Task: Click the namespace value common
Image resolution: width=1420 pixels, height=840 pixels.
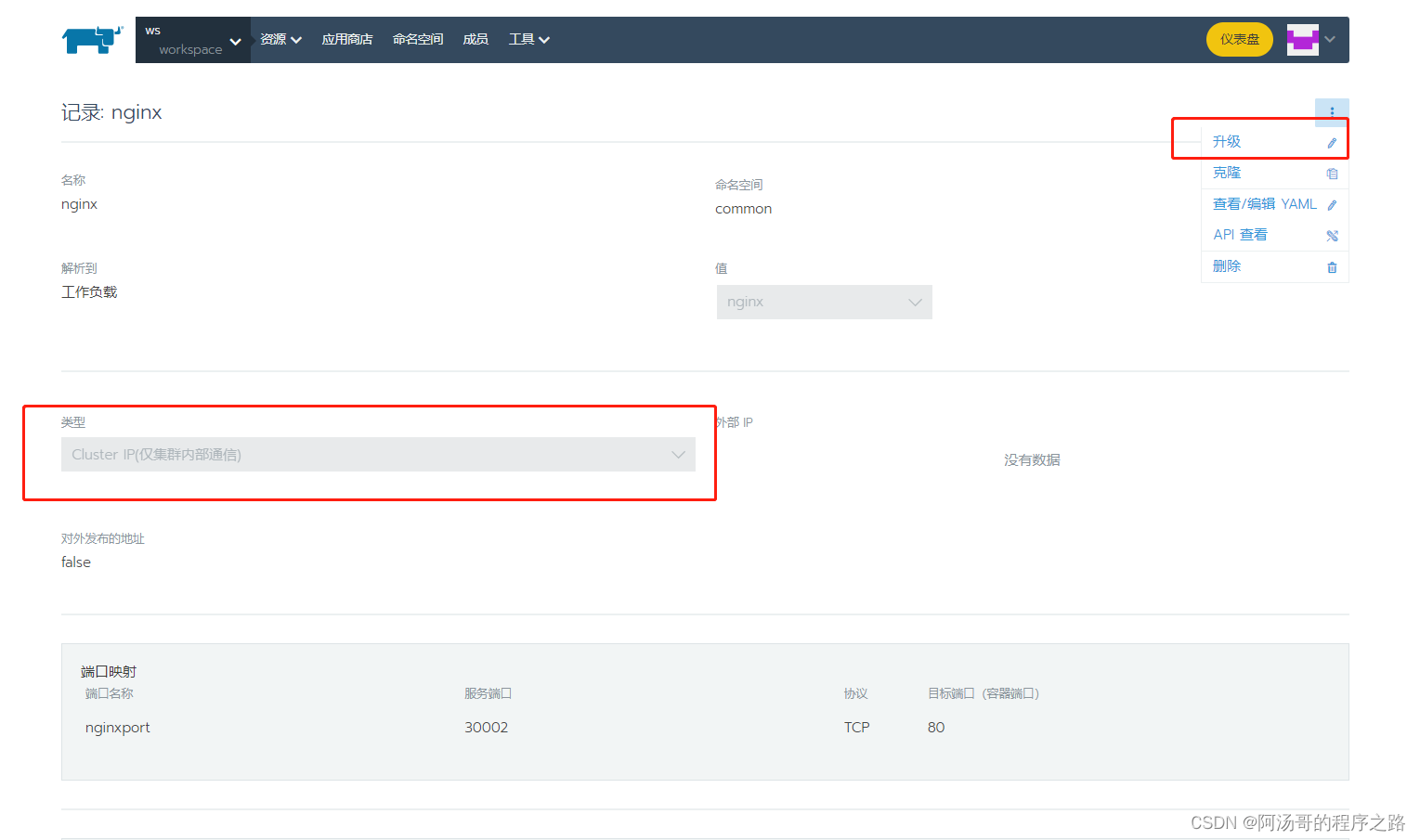Action: (x=743, y=209)
